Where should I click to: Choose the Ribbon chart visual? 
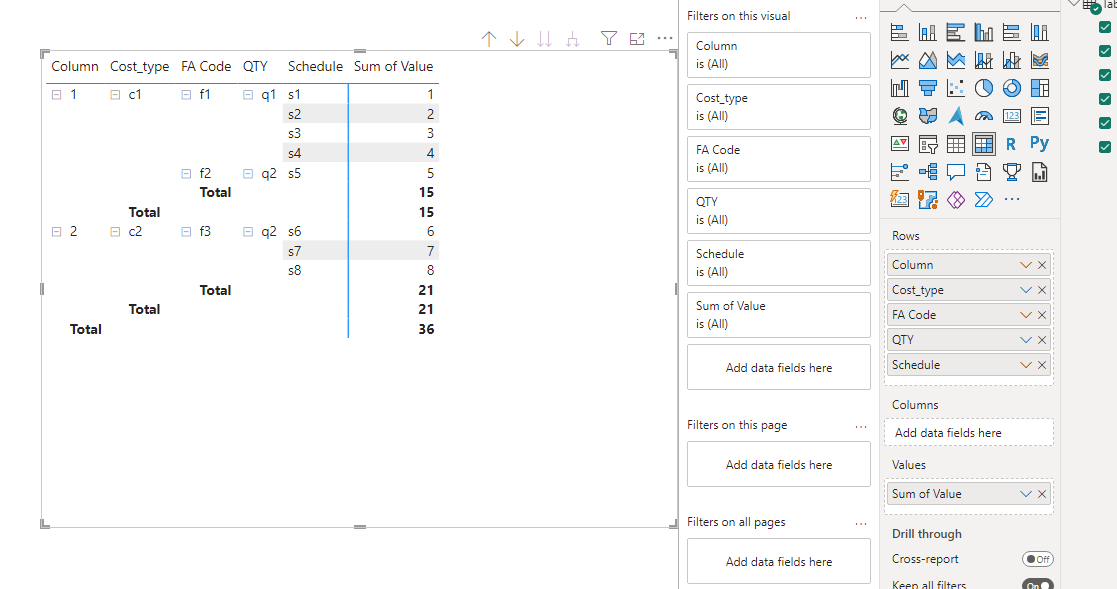pyautogui.click(x=1039, y=60)
